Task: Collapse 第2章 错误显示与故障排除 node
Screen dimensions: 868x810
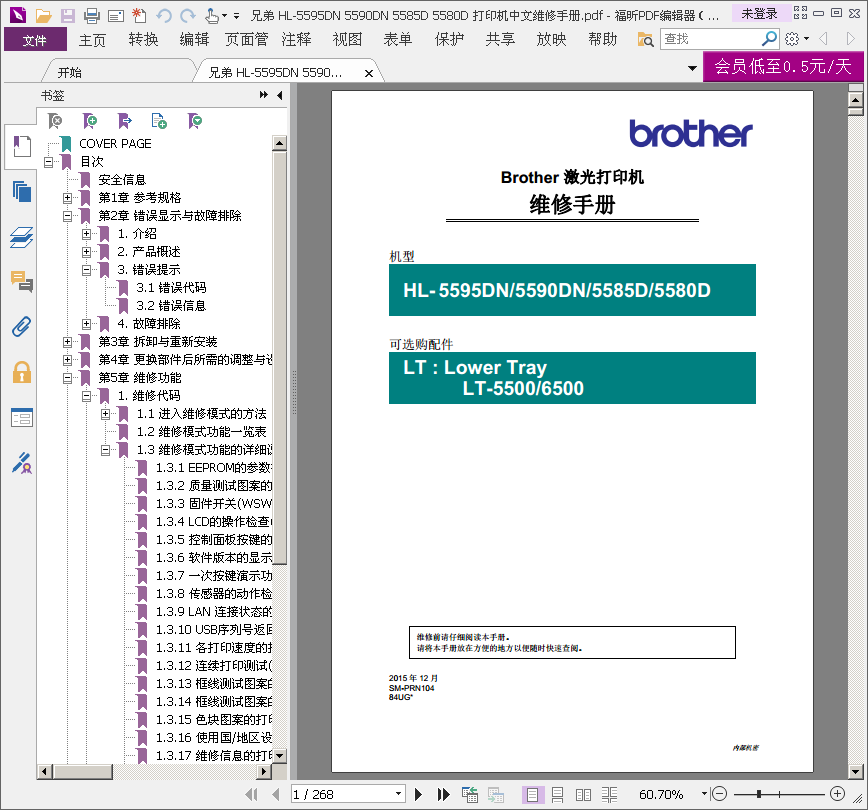Action: [x=68, y=216]
